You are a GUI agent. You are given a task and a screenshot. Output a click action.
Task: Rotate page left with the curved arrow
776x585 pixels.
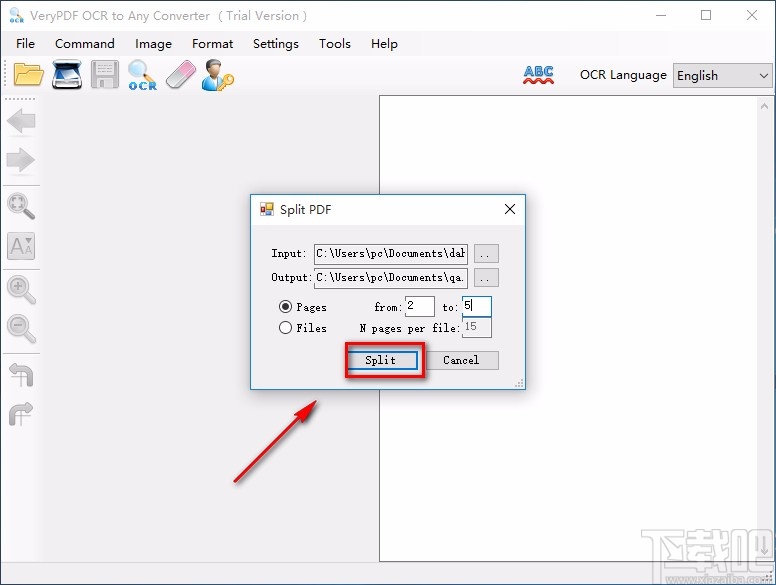click(21, 375)
